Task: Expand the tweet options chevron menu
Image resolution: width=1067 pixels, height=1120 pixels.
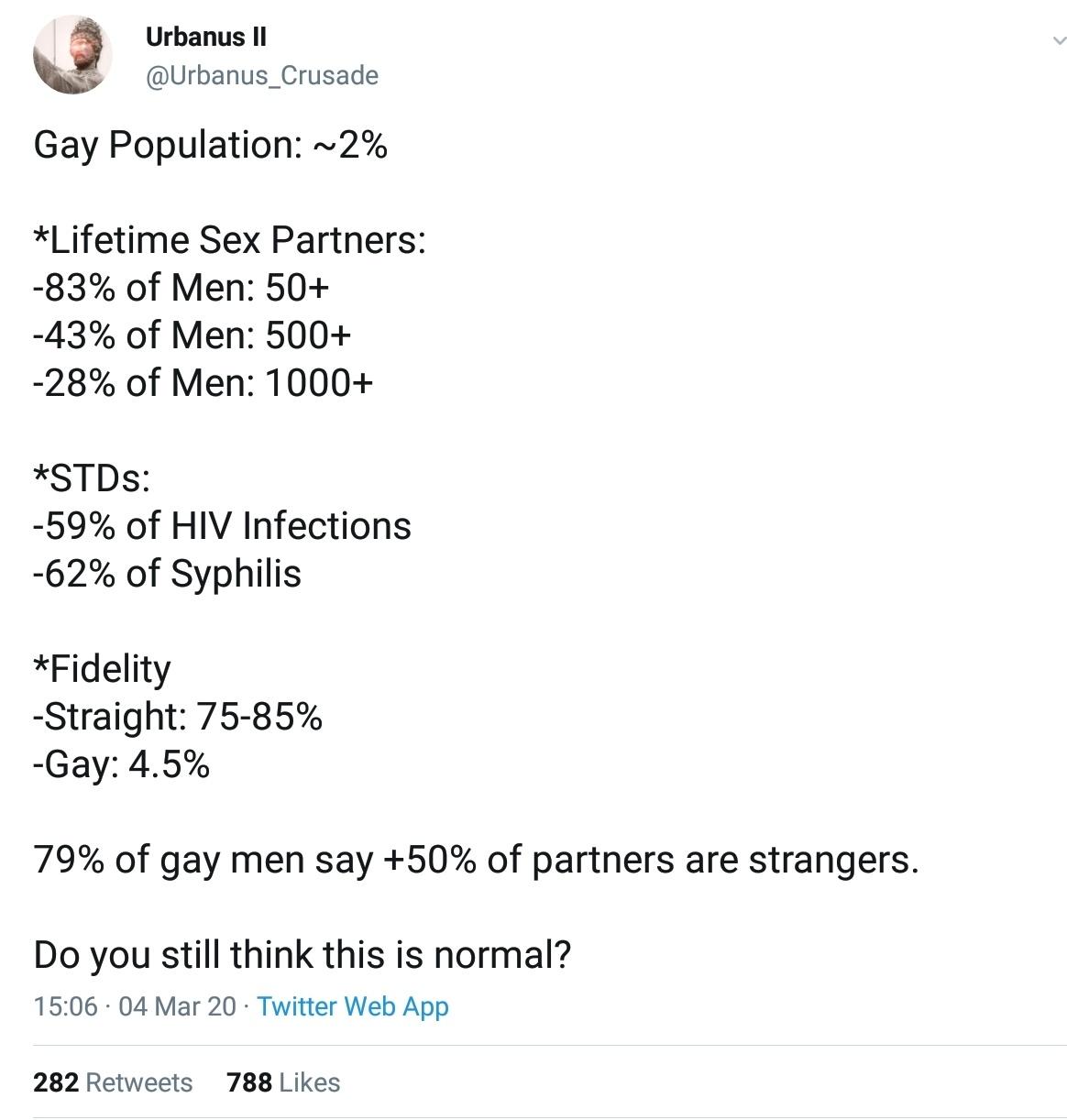Action: pos(1059,40)
